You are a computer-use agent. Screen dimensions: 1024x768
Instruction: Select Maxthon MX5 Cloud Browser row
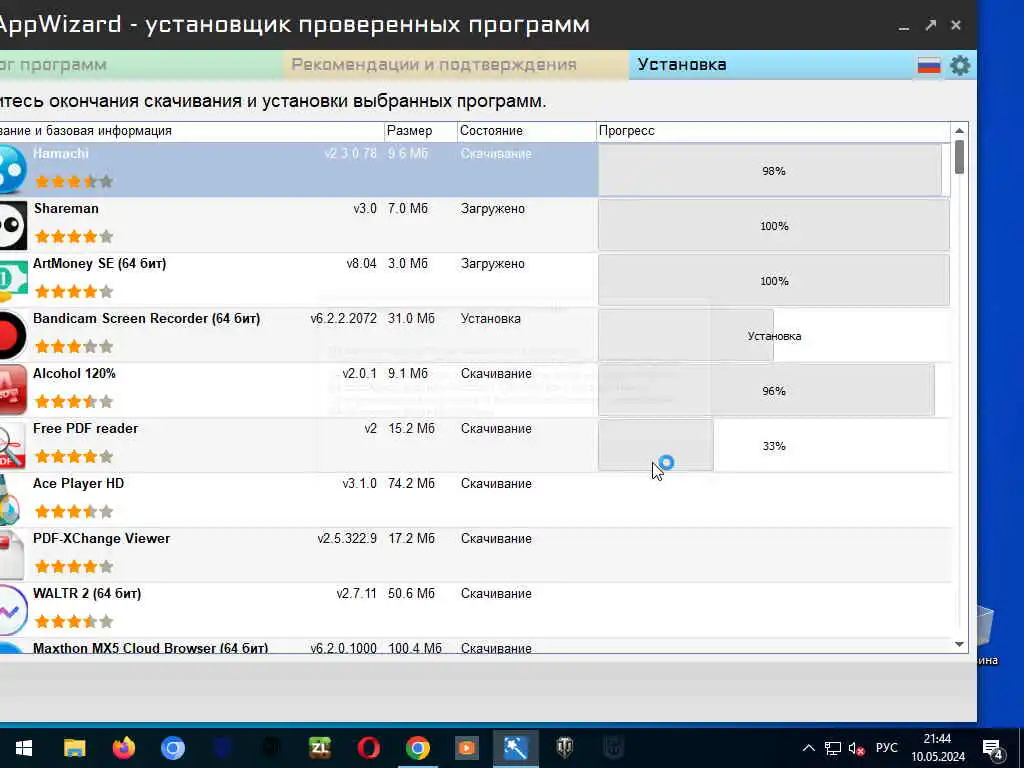pyautogui.click(x=475, y=647)
